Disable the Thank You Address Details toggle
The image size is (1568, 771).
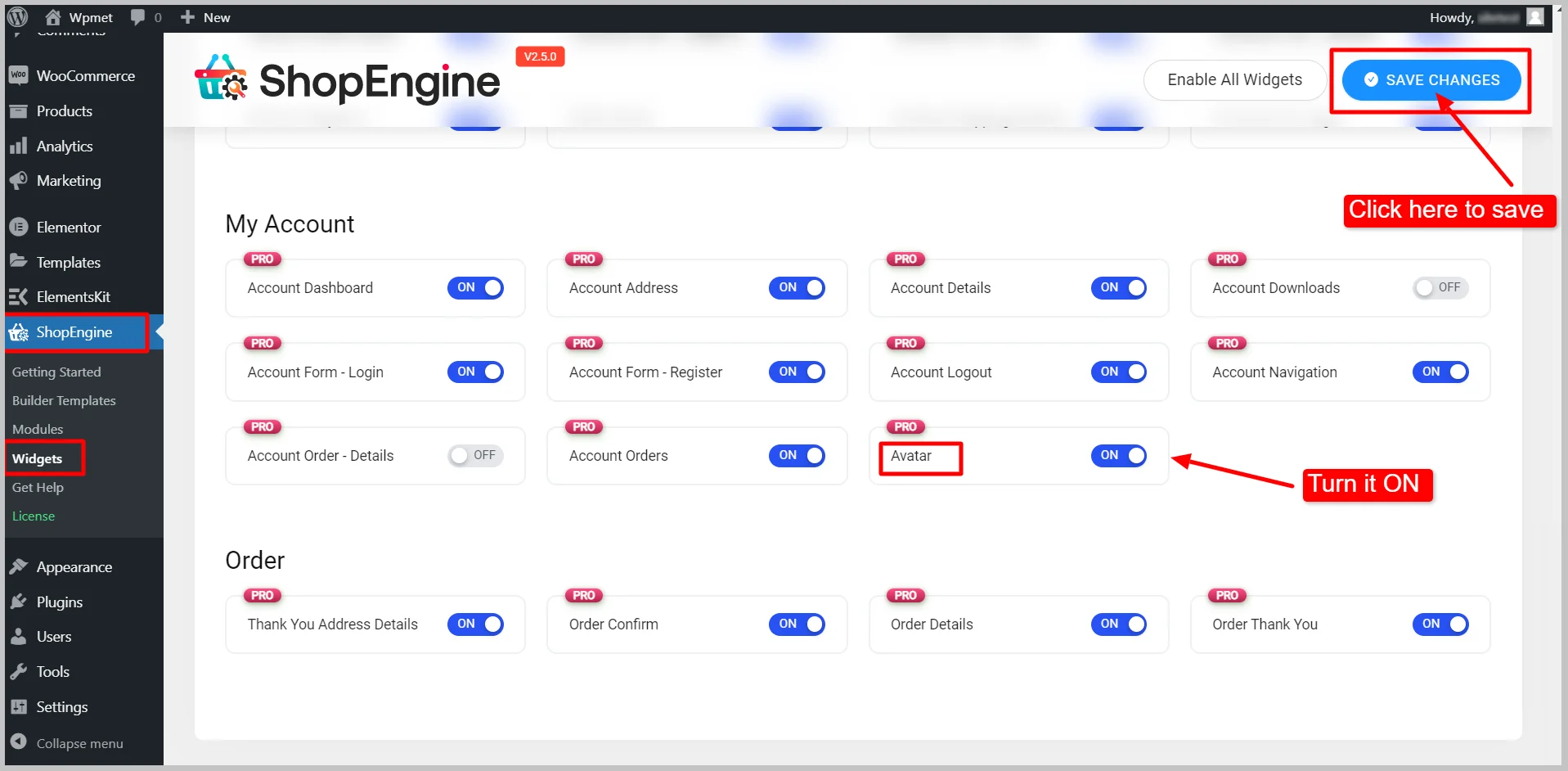[475, 624]
